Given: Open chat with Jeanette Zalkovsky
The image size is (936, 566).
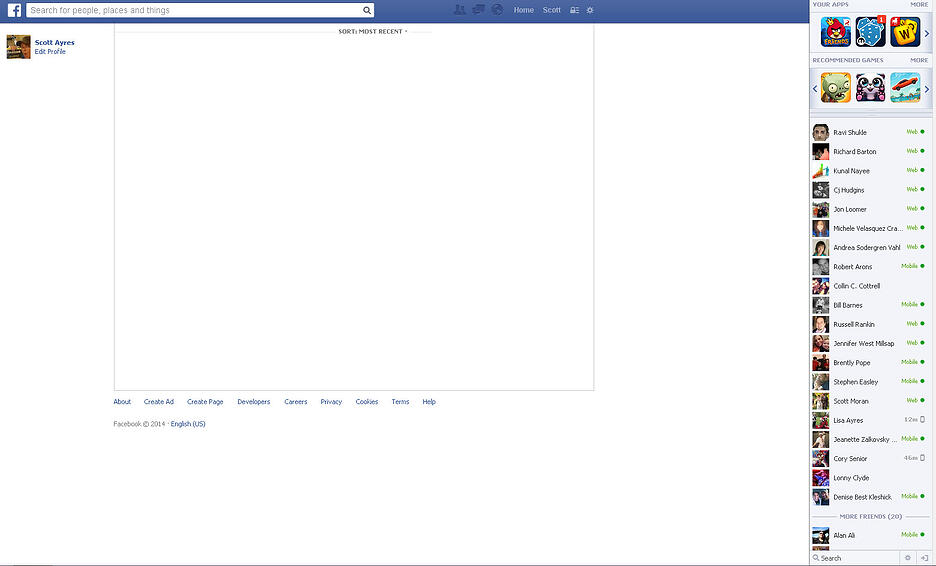Looking at the screenshot, I should (x=869, y=439).
